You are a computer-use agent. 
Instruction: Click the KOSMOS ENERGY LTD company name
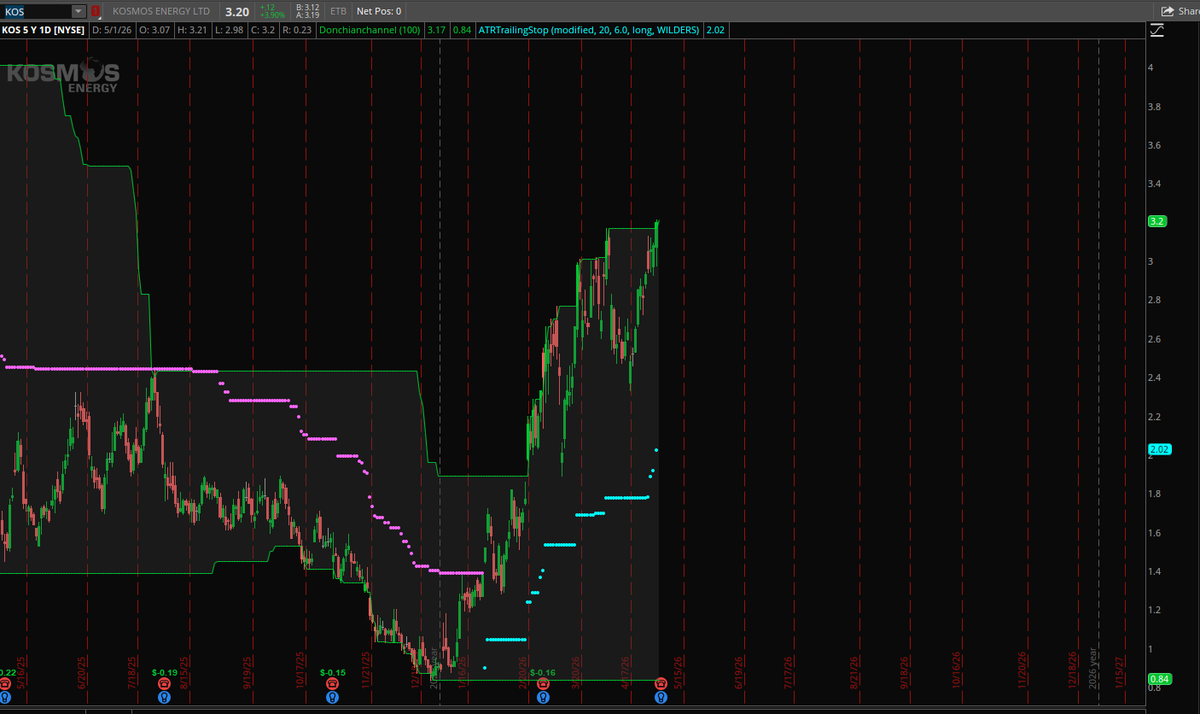click(161, 11)
